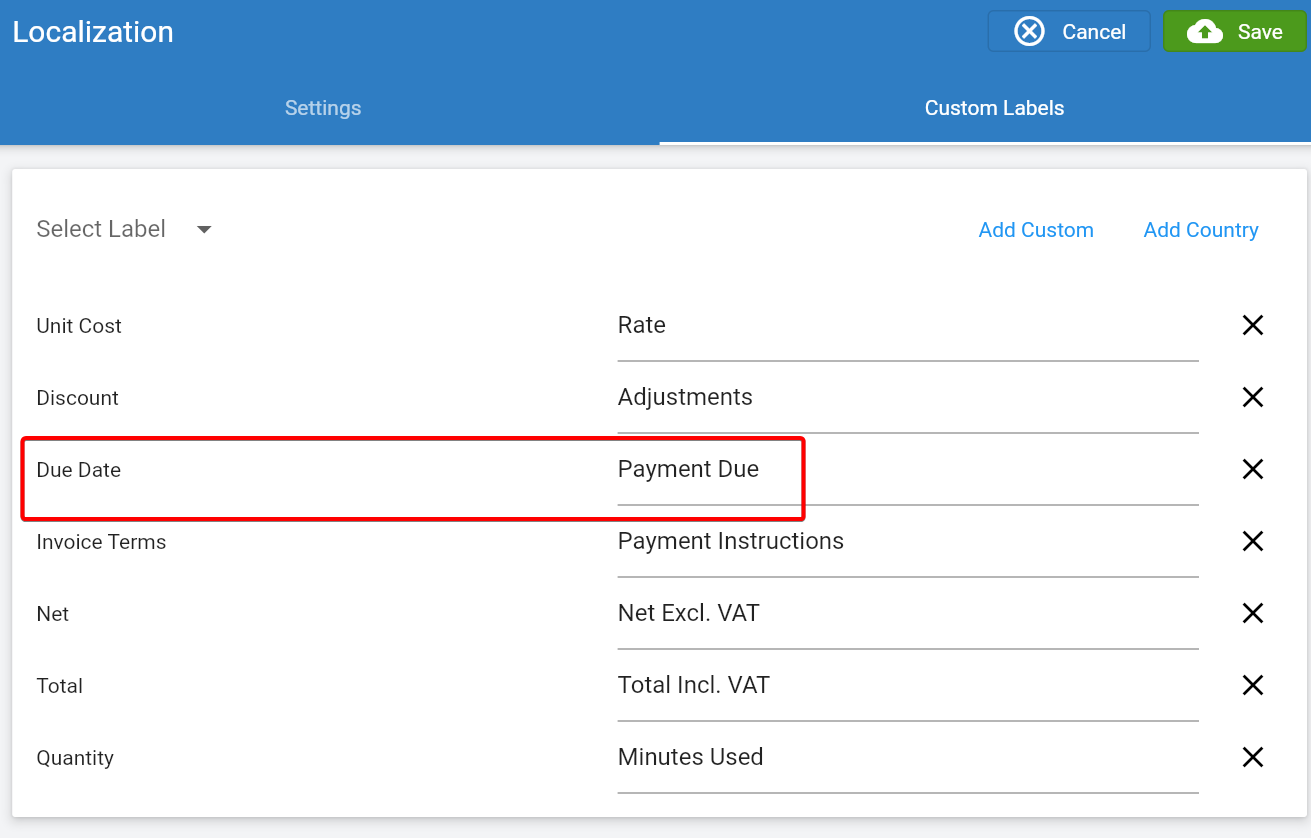Screen dimensions: 1311x838
Task: Edit the Total Incl. VAT field
Action: (908, 686)
